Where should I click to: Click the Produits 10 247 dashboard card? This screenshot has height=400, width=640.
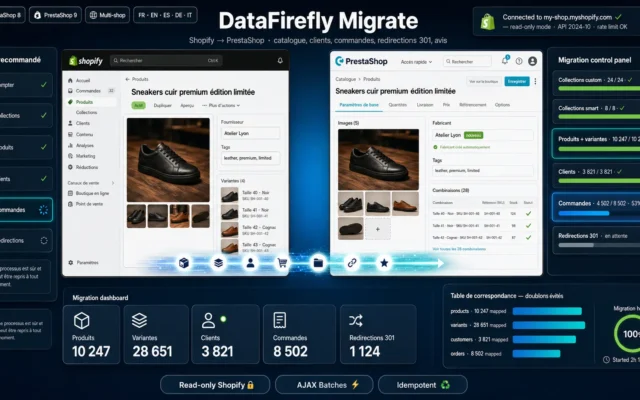pyautogui.click(x=91, y=334)
